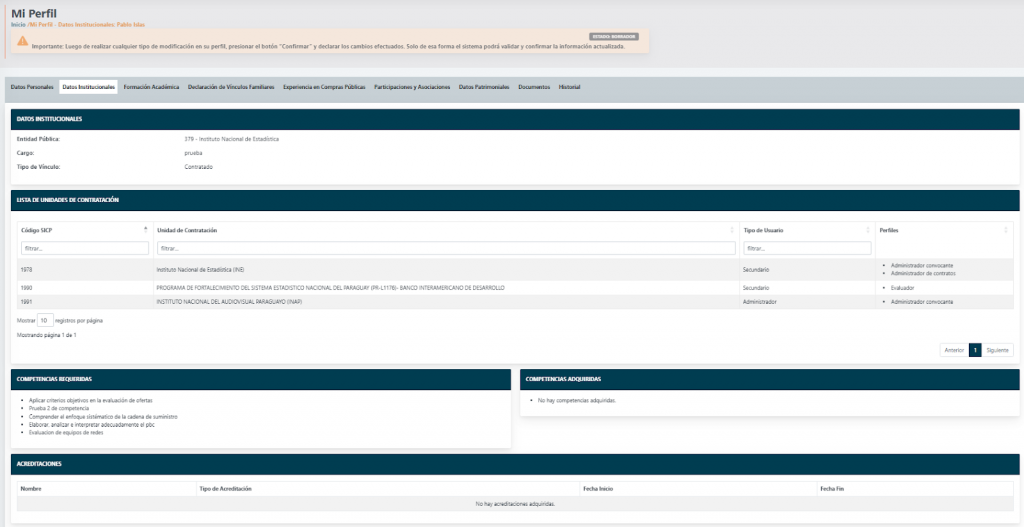Click the Cargo value 'prueba'

tap(193, 153)
